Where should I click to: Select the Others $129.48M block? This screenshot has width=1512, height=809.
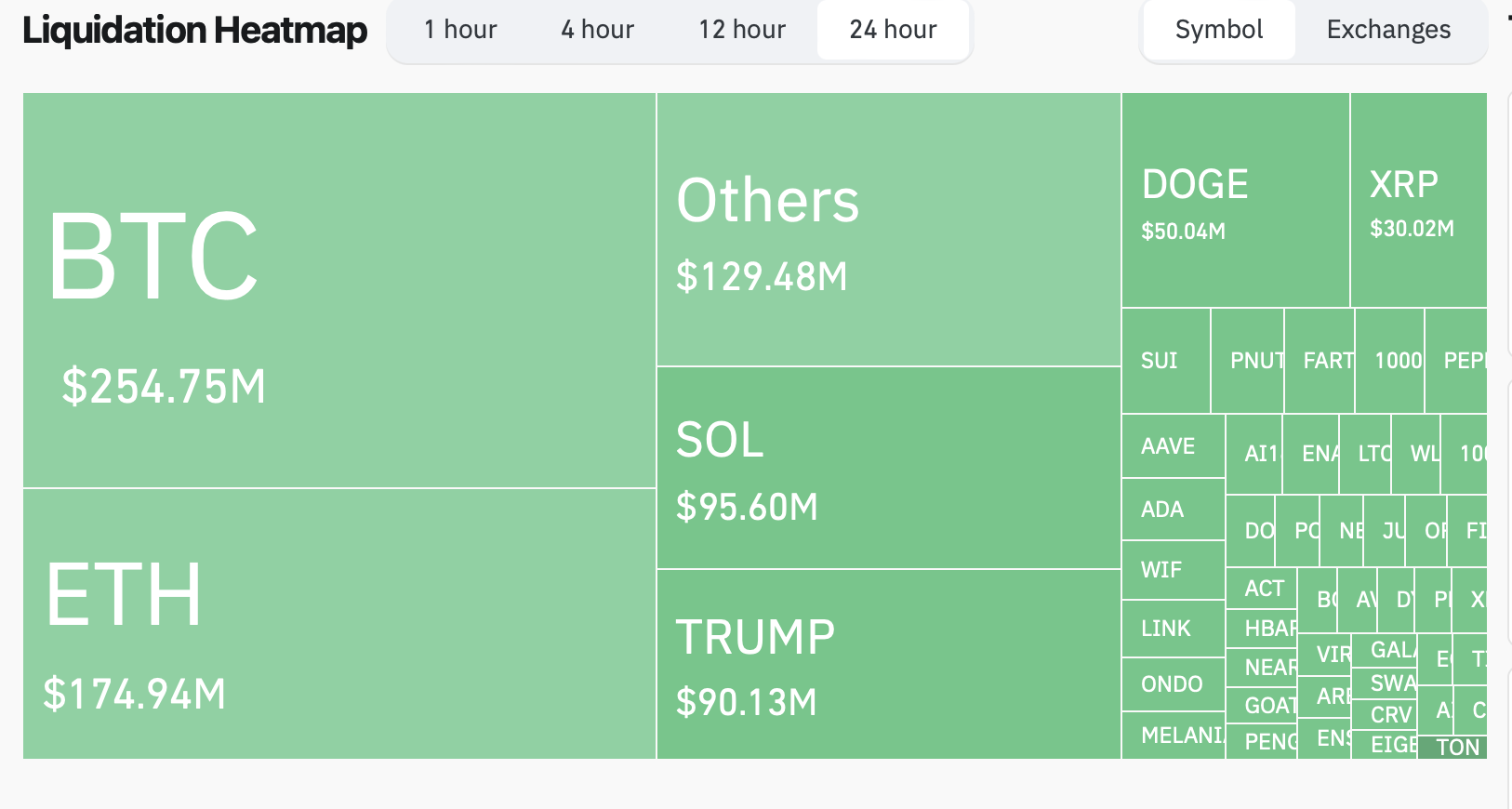click(889, 229)
